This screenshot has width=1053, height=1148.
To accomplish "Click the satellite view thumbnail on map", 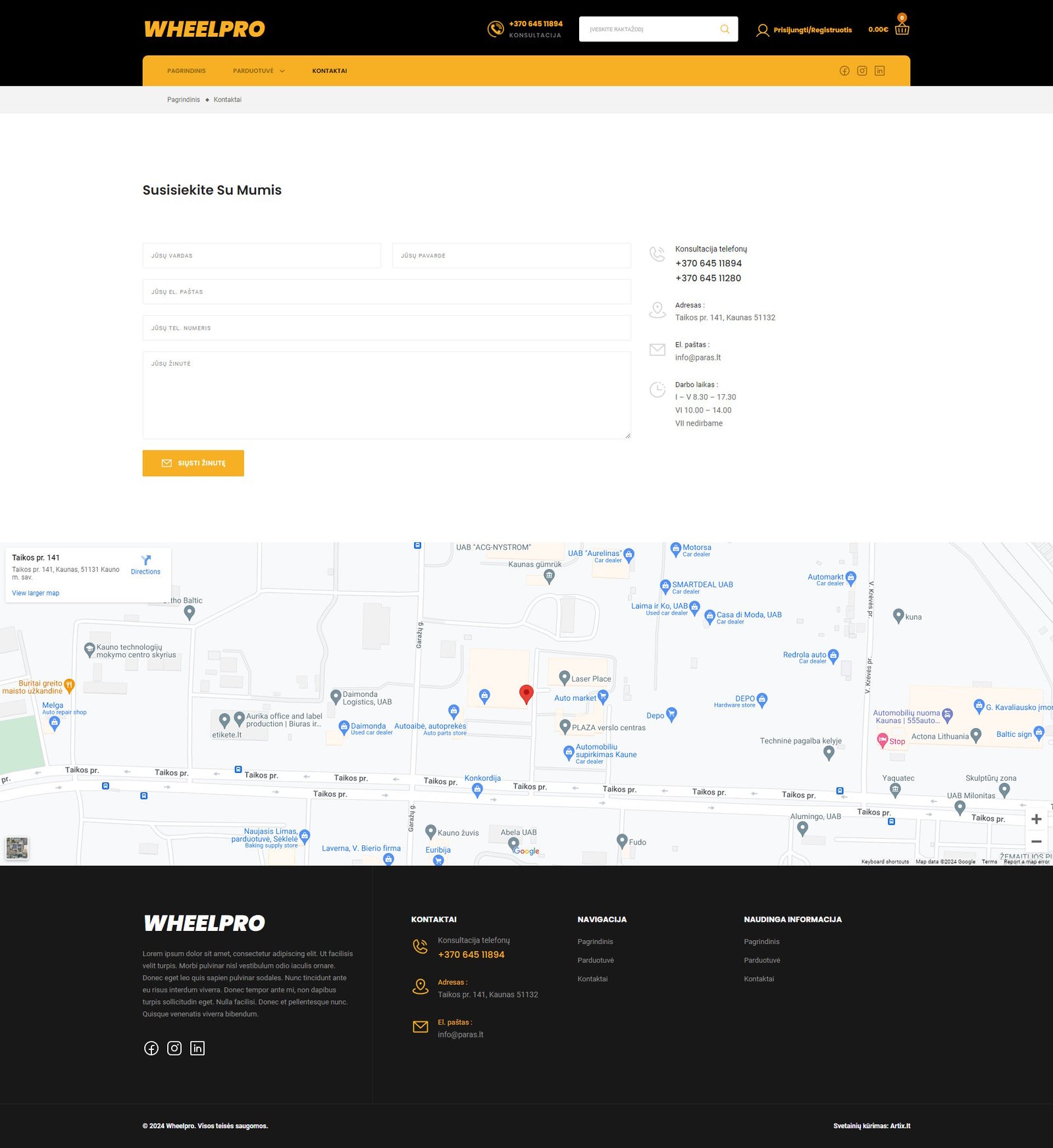I will coord(17,848).
